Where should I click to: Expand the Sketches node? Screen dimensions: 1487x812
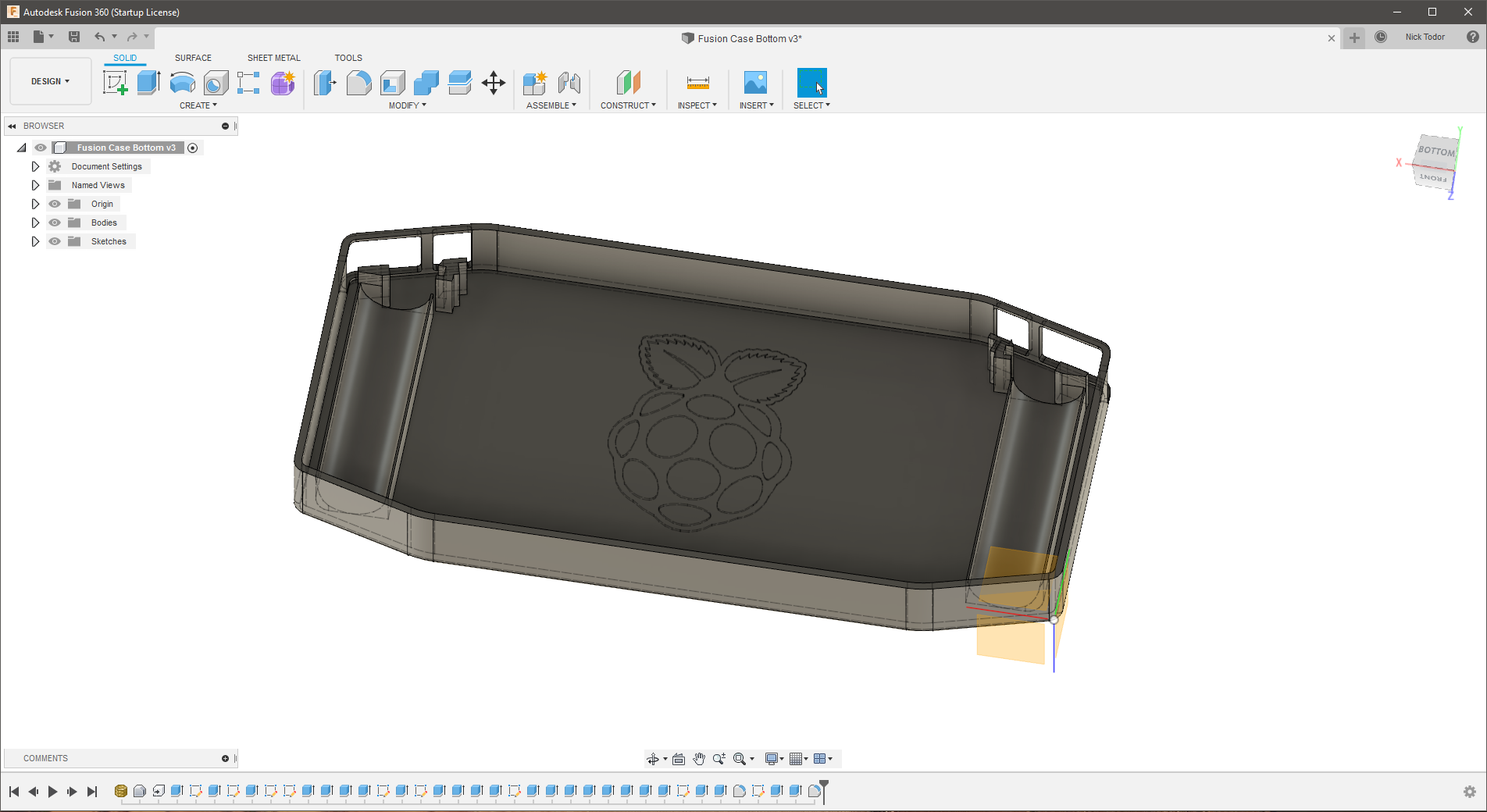[x=35, y=241]
